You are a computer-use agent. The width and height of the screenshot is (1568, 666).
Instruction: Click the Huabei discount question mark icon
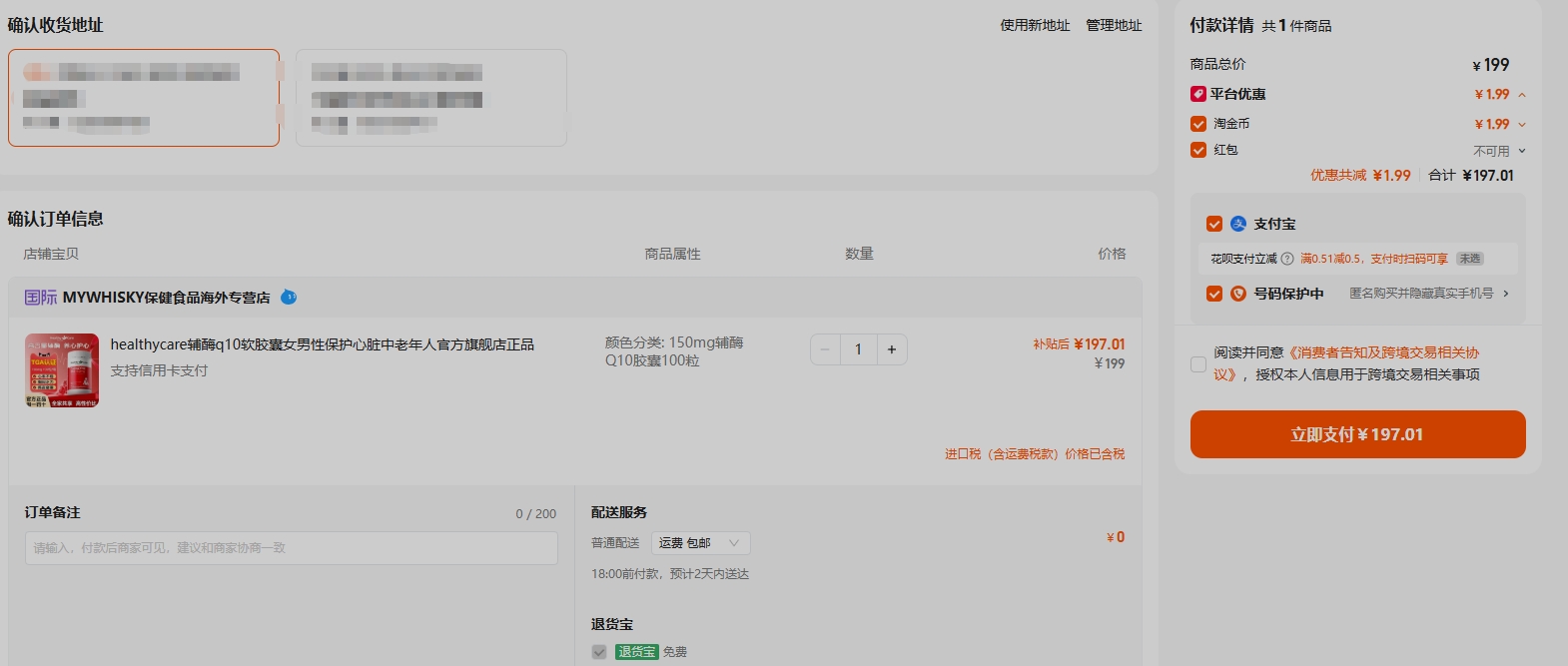(1287, 259)
